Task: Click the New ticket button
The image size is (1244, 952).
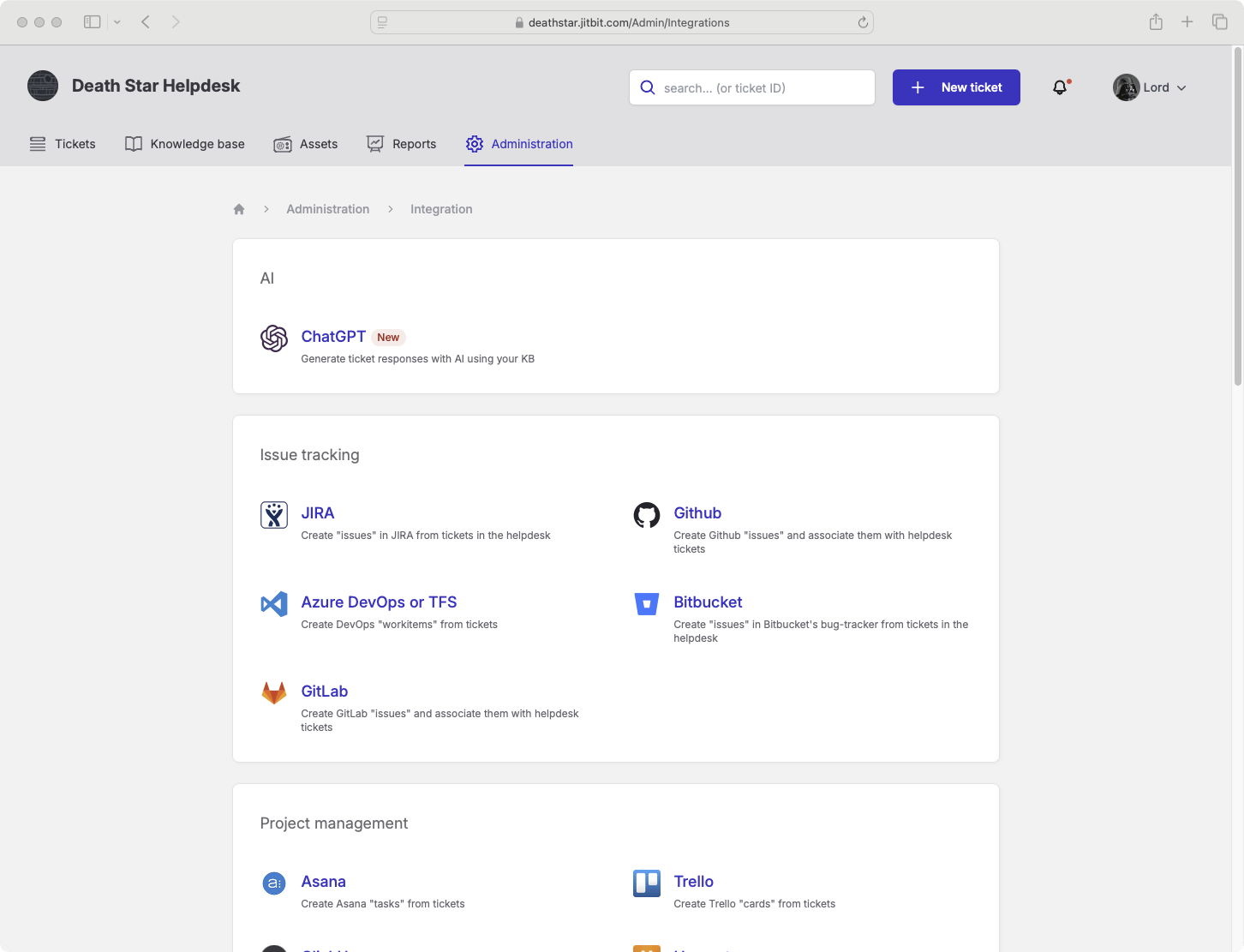Action: (956, 87)
